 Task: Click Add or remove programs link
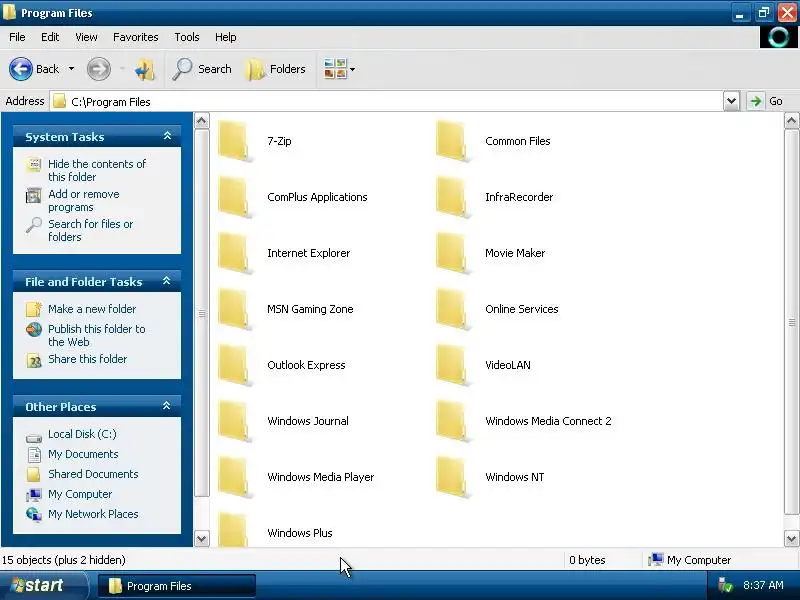pyautogui.click(x=84, y=201)
